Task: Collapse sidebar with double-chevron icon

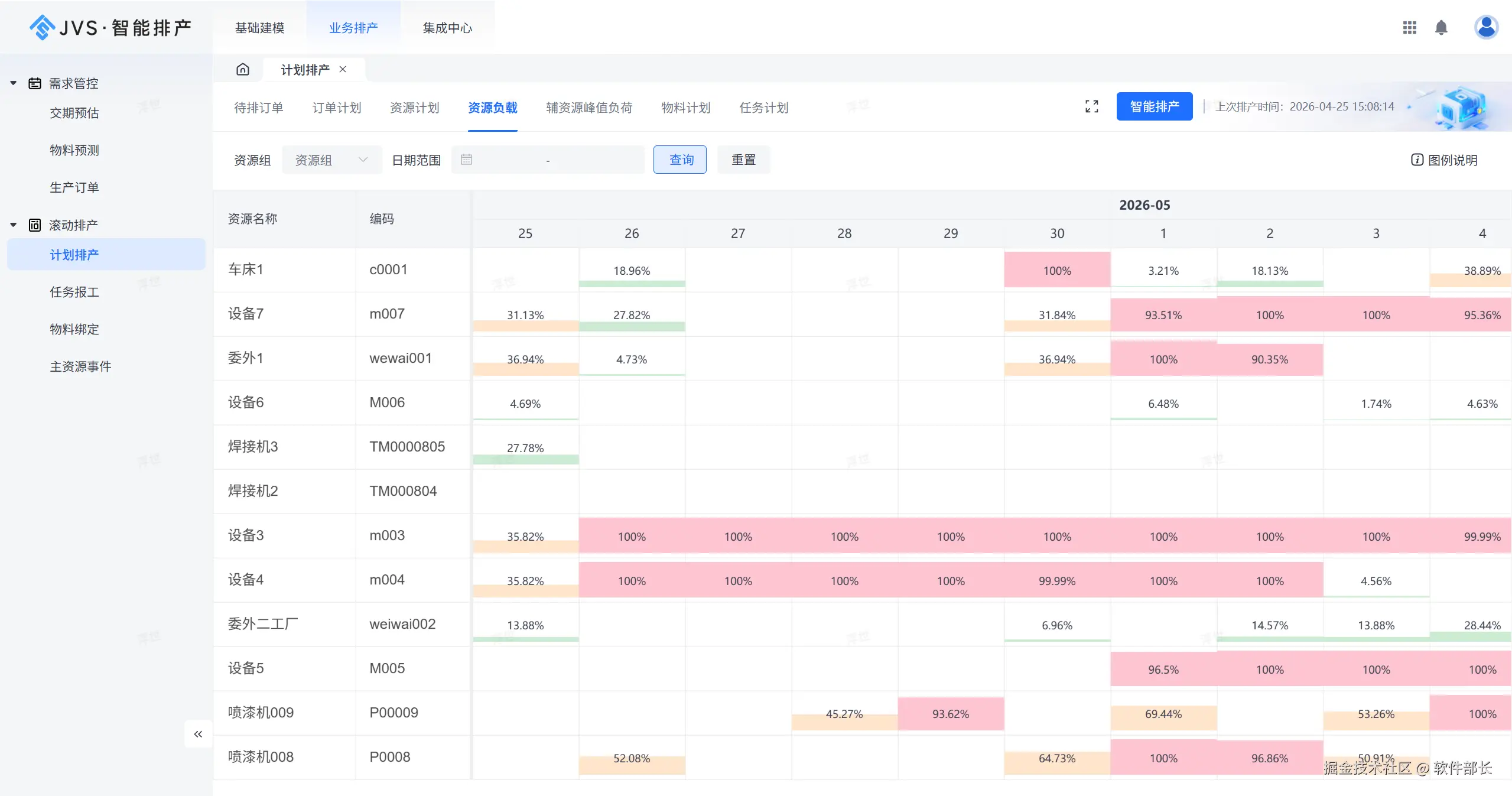Action: point(198,734)
